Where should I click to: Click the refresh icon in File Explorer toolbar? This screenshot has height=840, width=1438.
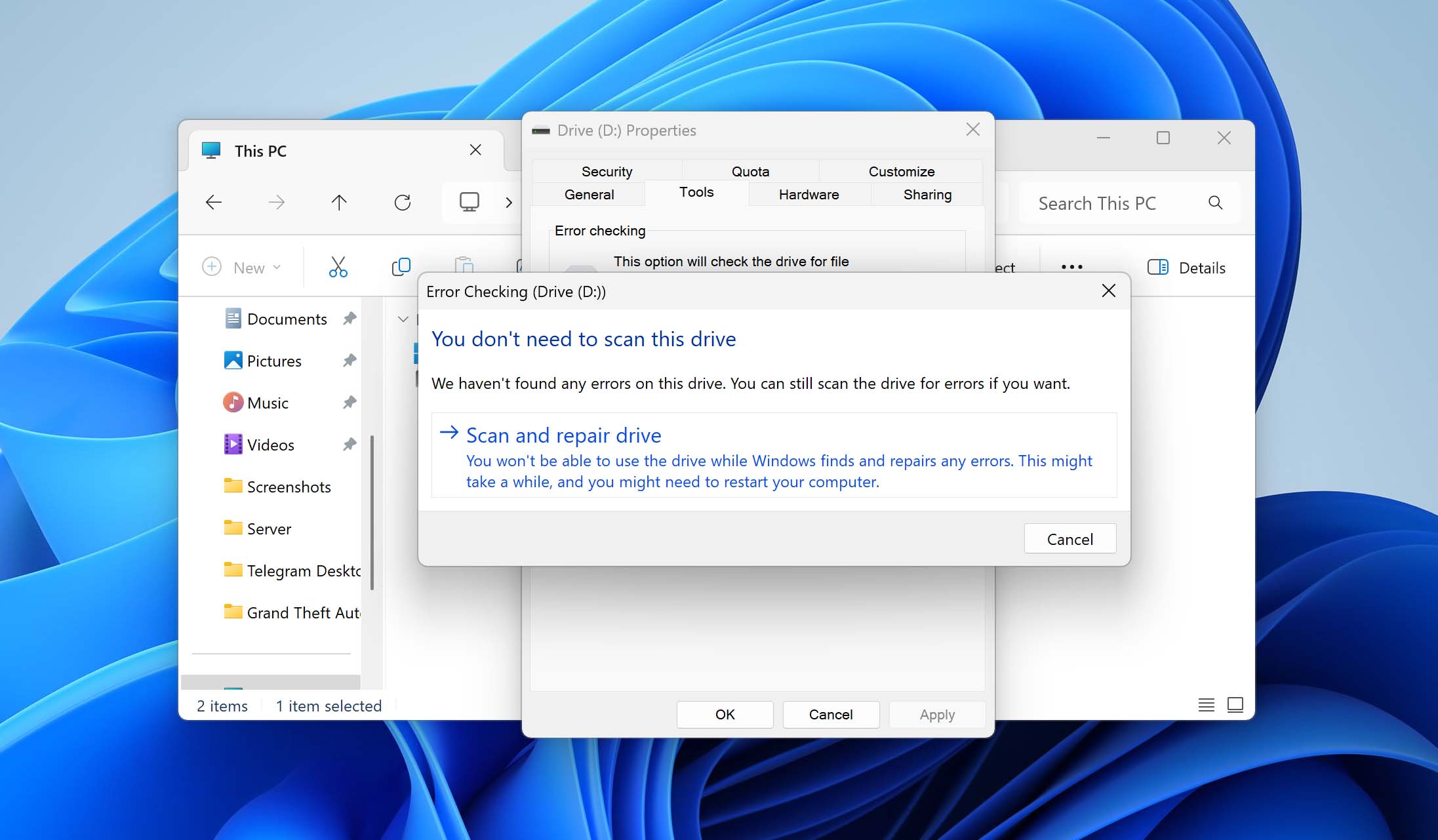point(402,203)
